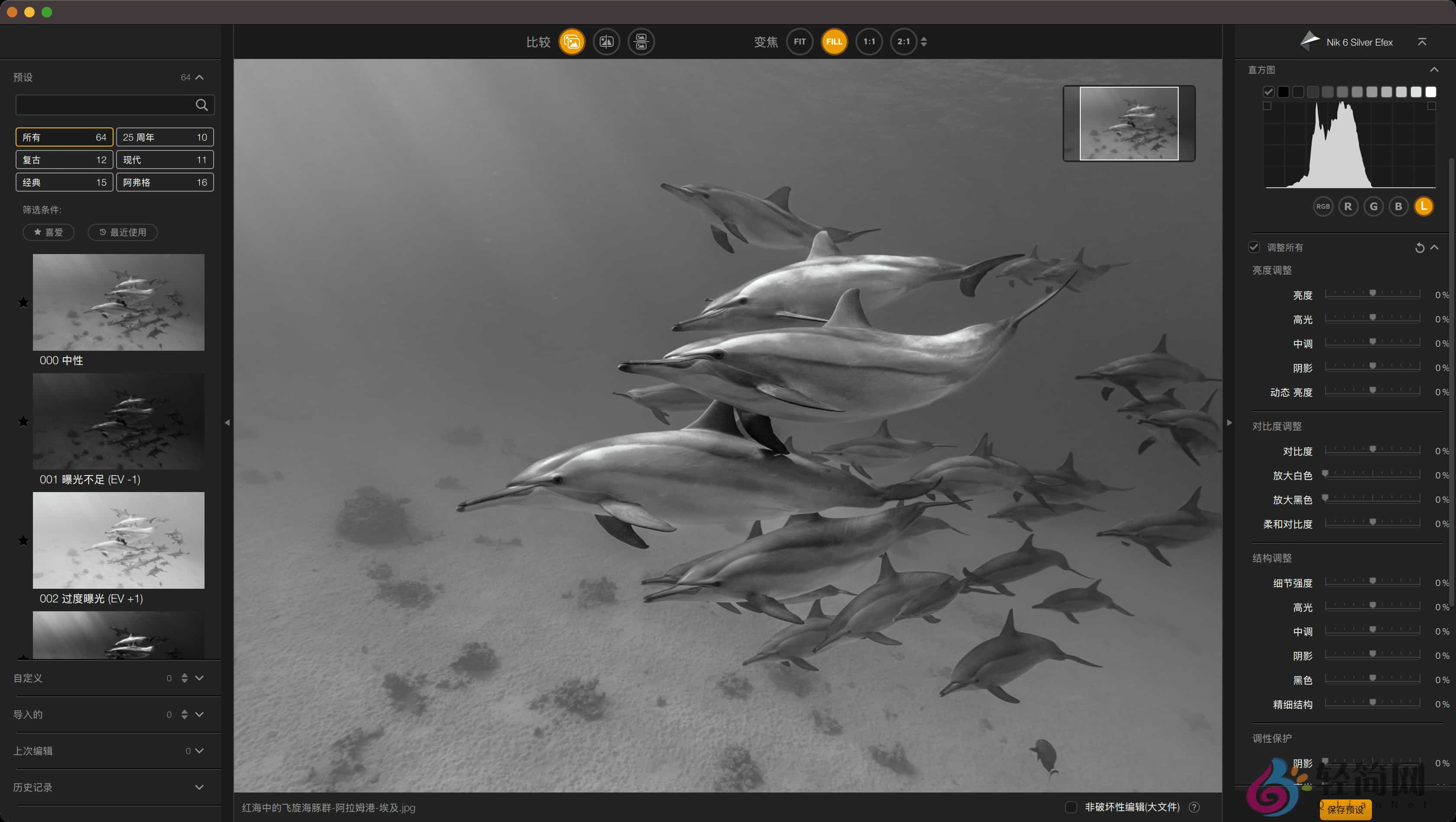Collapse the 直方图 panel
1456x822 pixels.
coord(1434,70)
